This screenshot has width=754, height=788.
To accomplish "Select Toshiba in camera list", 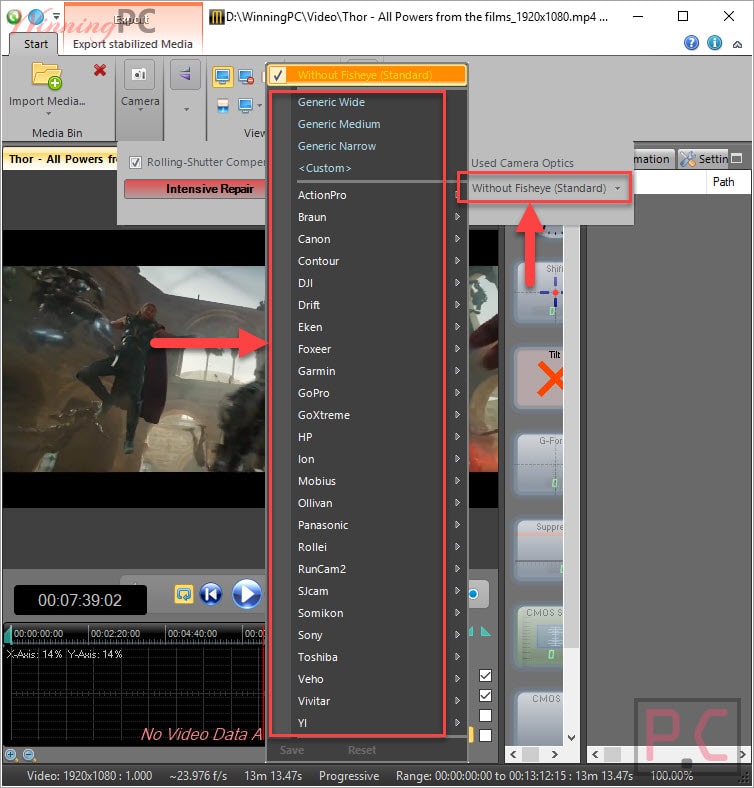I will (317, 657).
